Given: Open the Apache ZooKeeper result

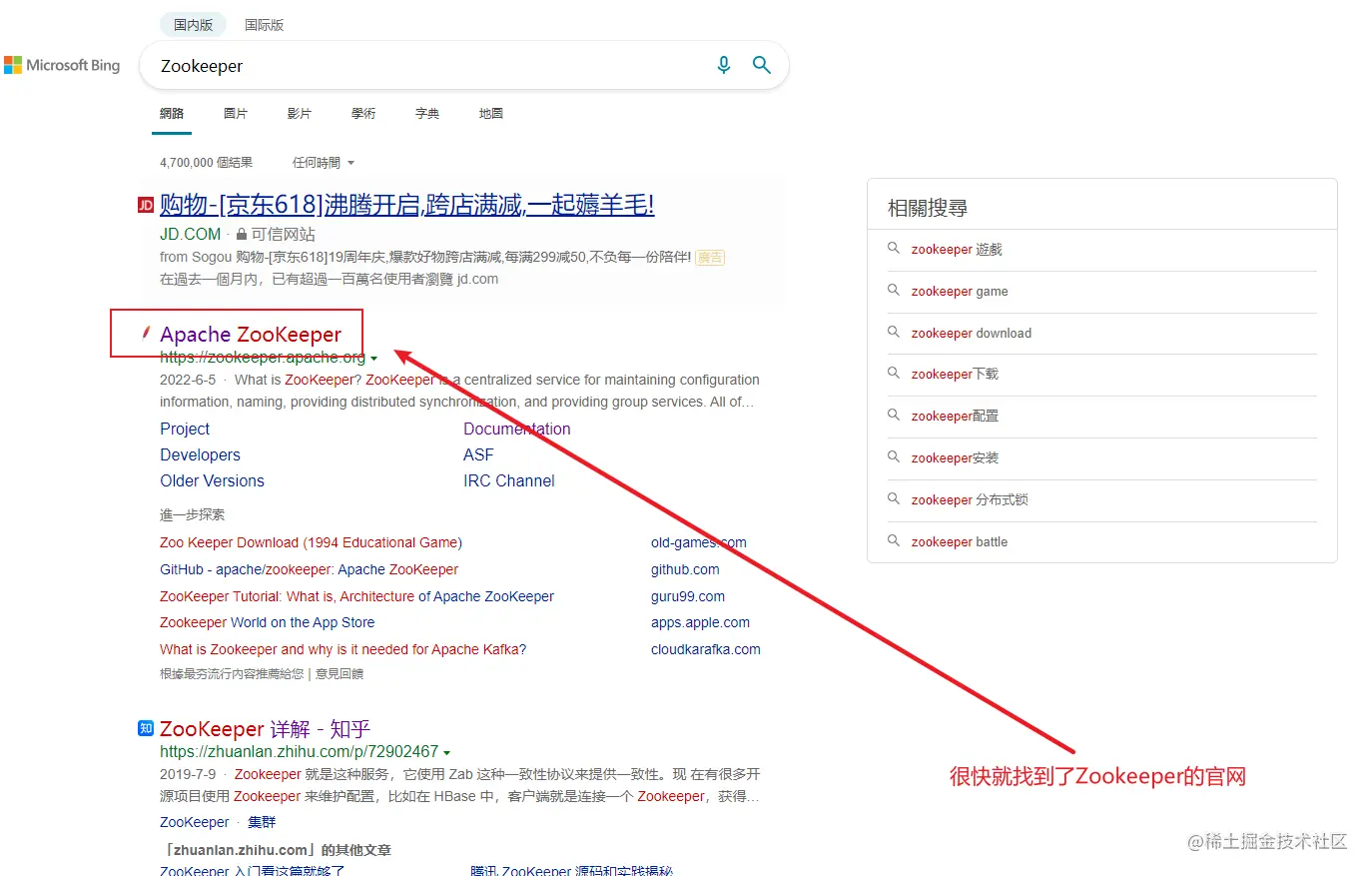Looking at the screenshot, I should click(x=251, y=335).
